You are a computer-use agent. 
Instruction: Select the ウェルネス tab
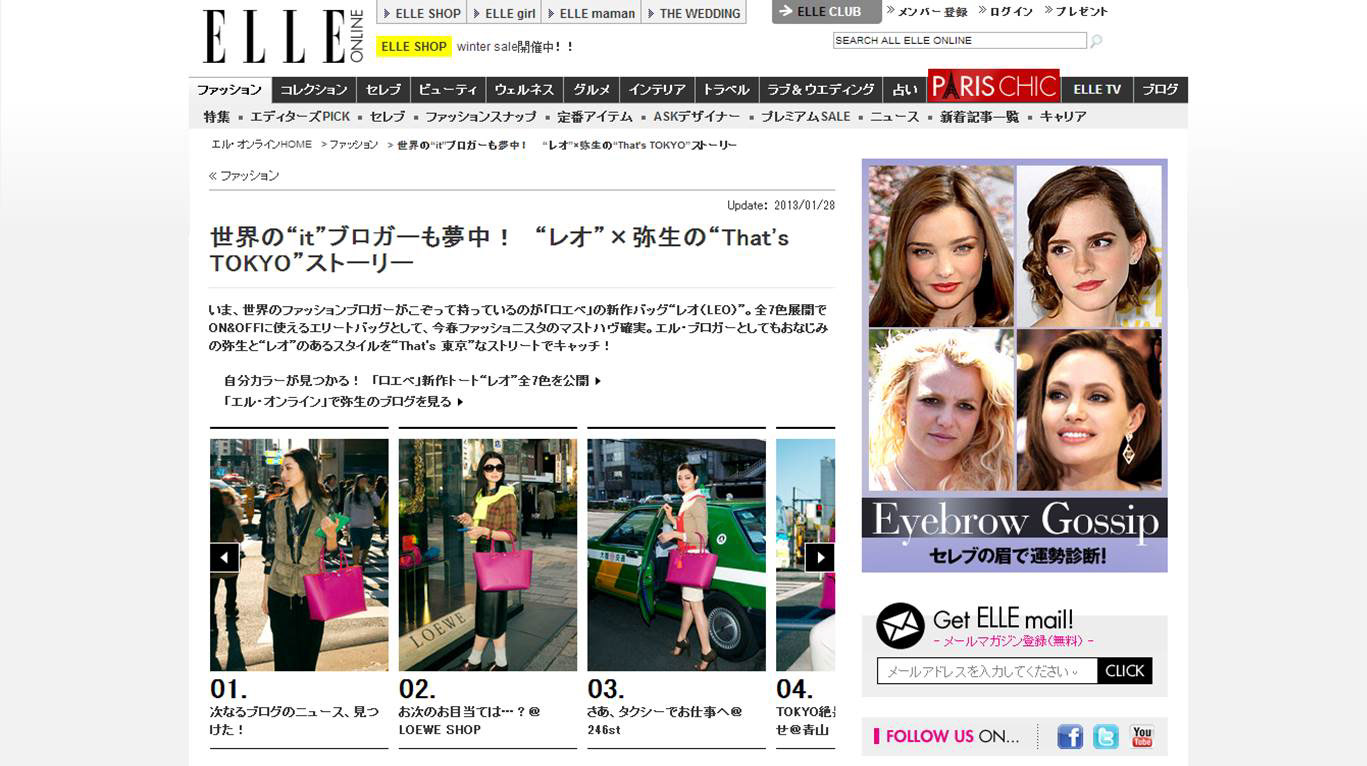(524, 90)
